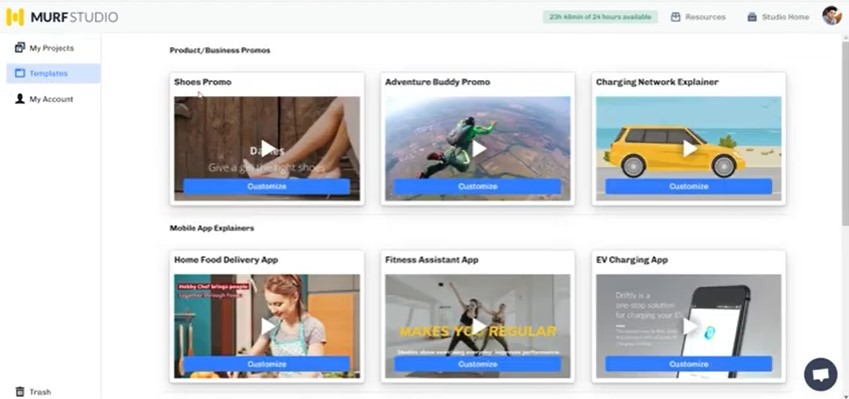
Task: Customize the Charging Network Explainer template
Action: (x=688, y=186)
